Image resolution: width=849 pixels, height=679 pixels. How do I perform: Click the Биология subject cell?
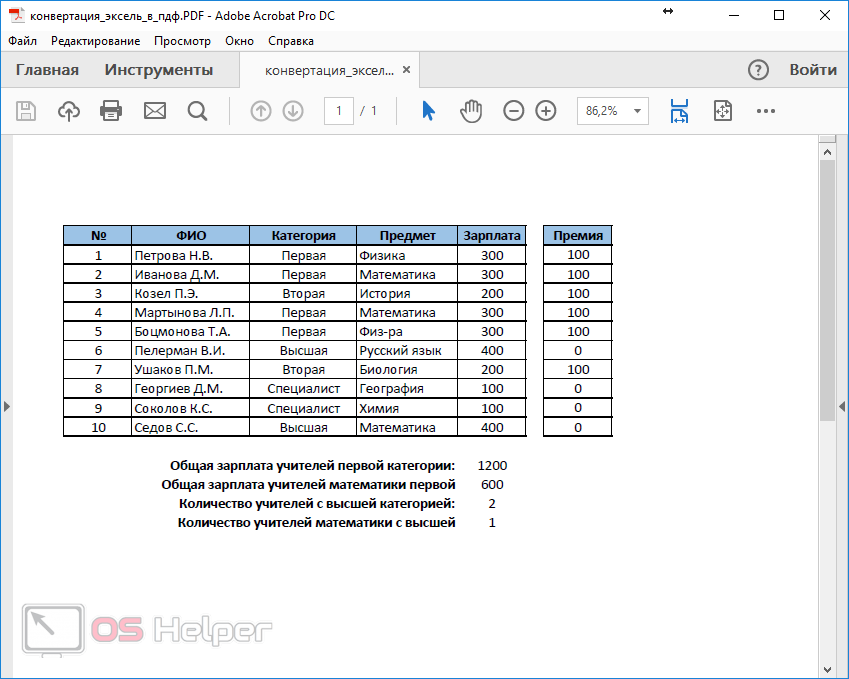[407, 369]
